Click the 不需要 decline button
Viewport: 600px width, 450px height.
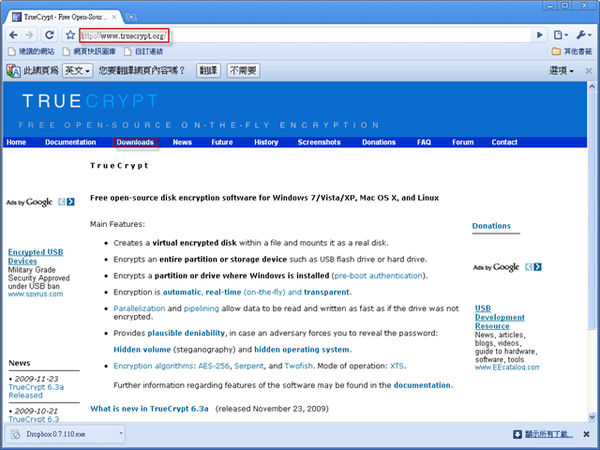[243, 70]
